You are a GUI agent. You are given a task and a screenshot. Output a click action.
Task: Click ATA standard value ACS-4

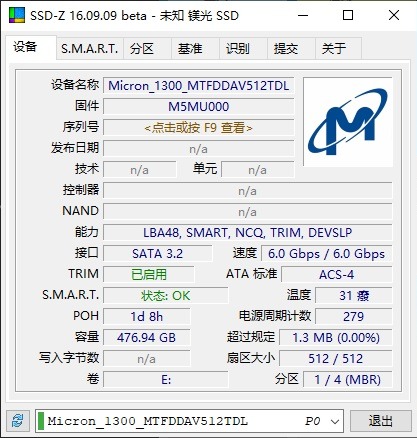pyautogui.click(x=337, y=275)
